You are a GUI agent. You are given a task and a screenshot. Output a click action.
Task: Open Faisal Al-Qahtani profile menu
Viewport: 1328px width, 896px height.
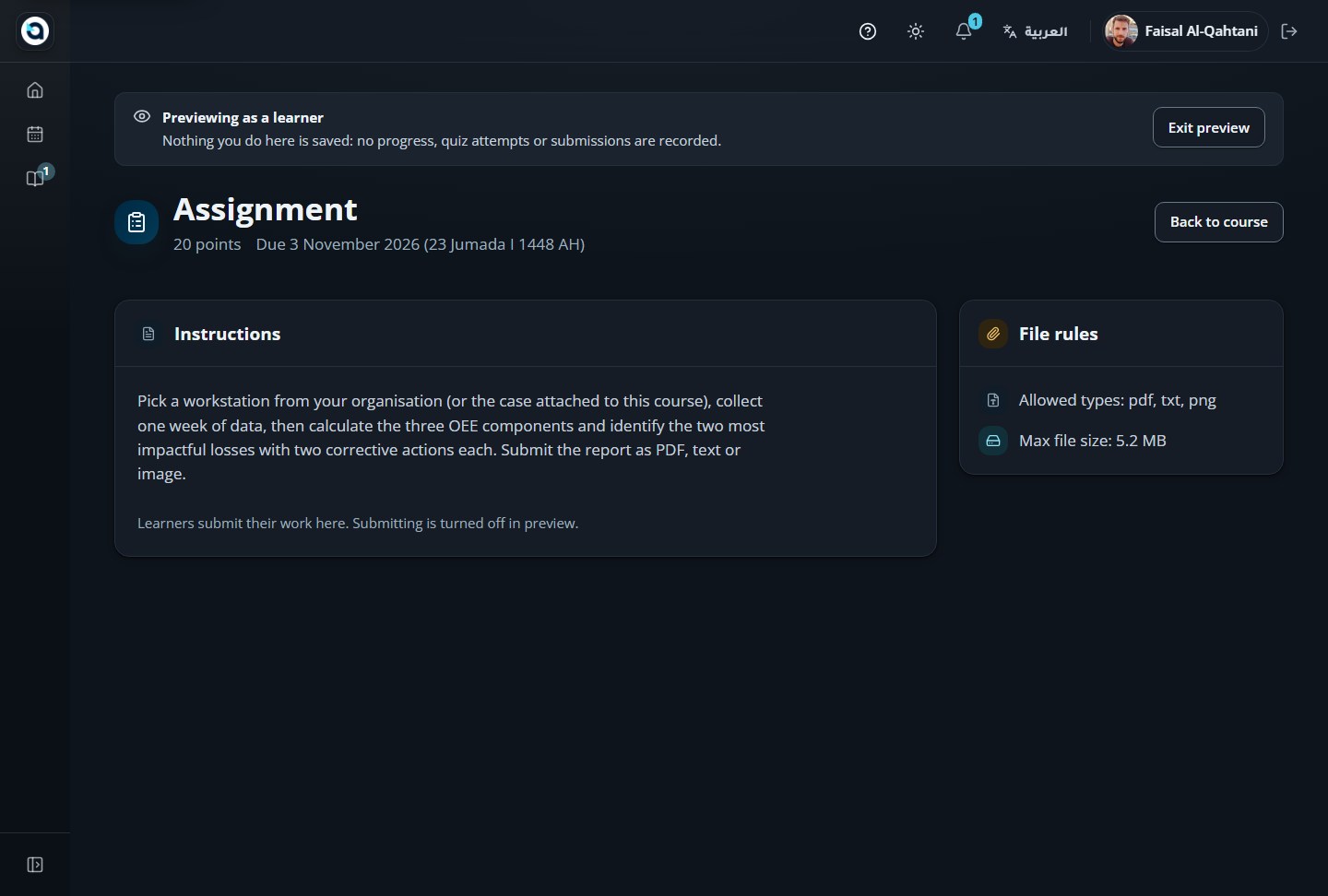(x=1185, y=31)
